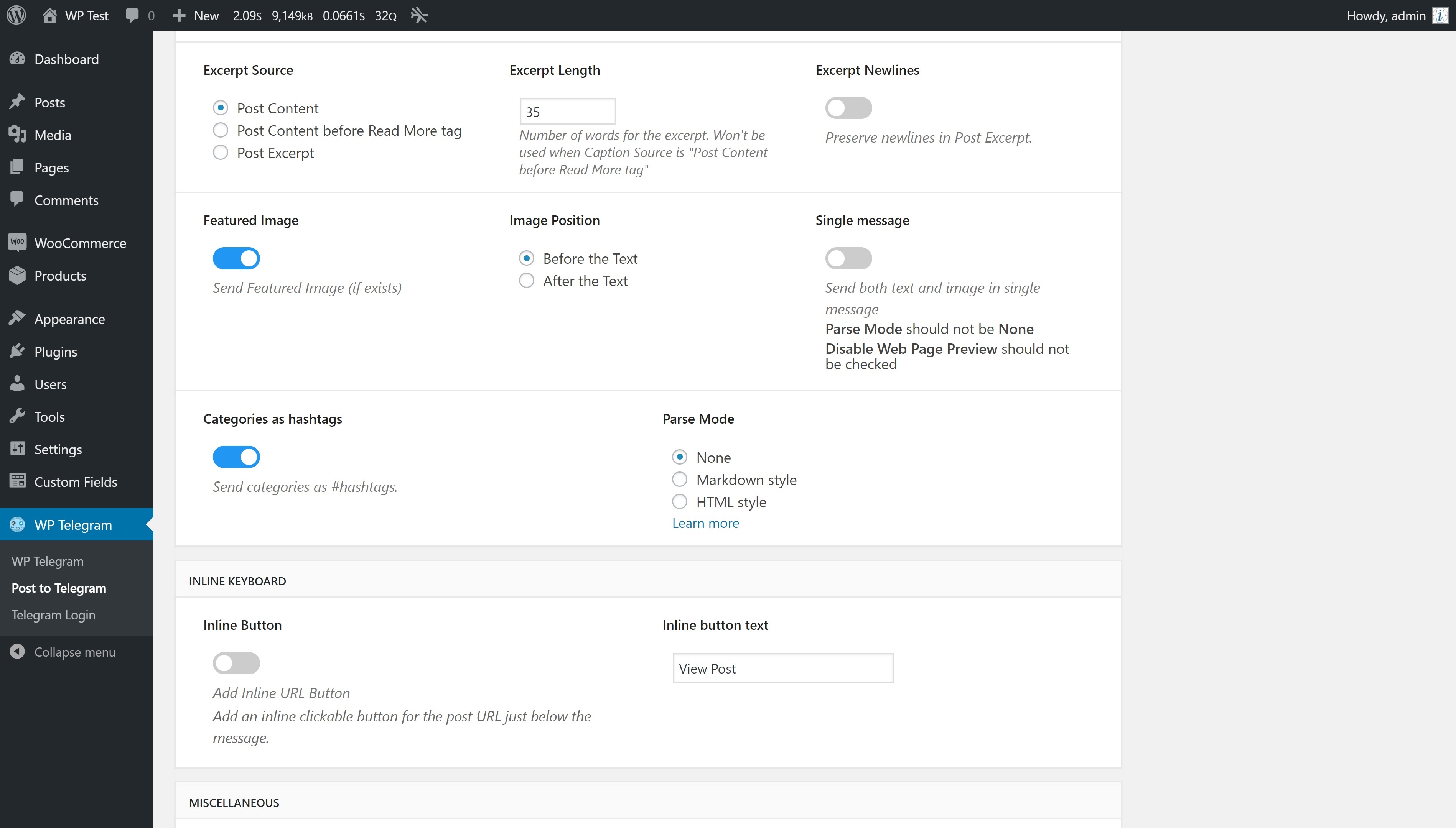This screenshot has width=1456, height=828.
Task: Click the WordPress logo icon
Action: click(16, 15)
